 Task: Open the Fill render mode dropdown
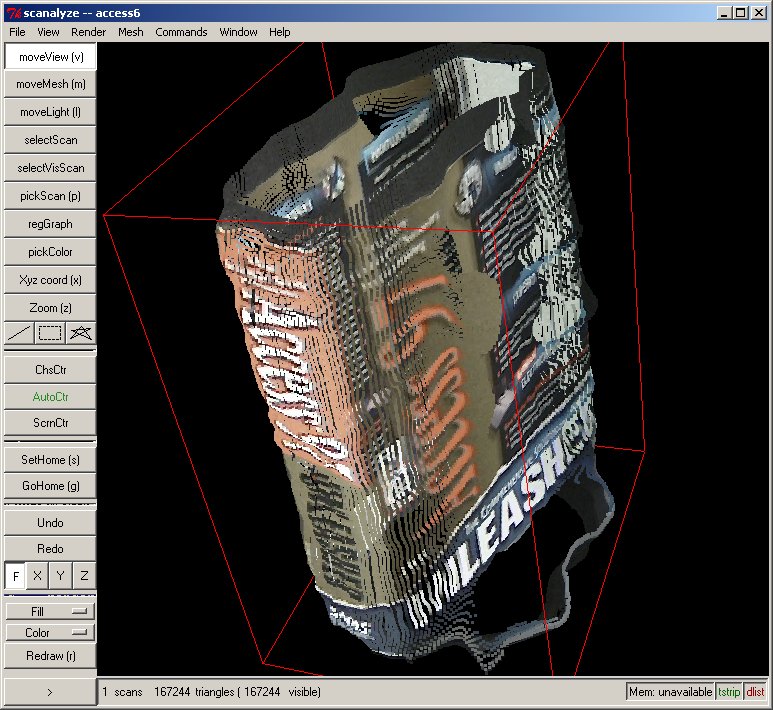[50, 611]
